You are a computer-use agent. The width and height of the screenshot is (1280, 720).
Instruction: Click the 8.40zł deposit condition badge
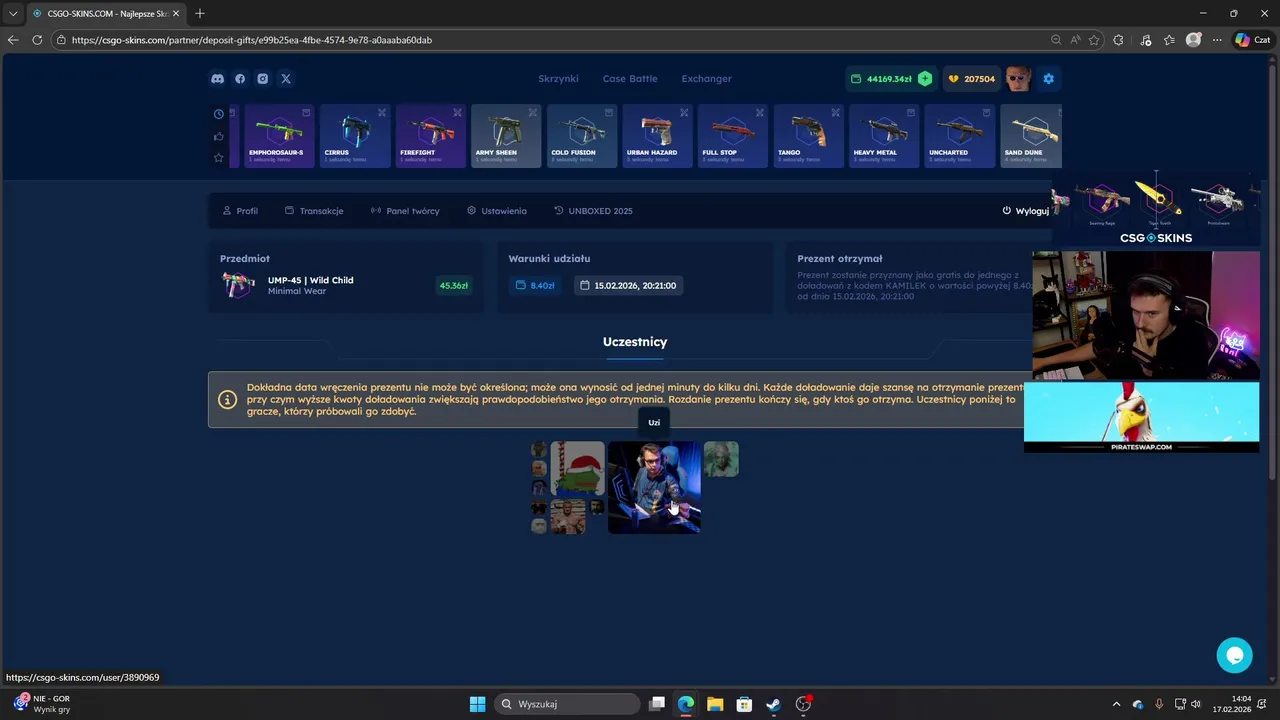[x=534, y=286]
